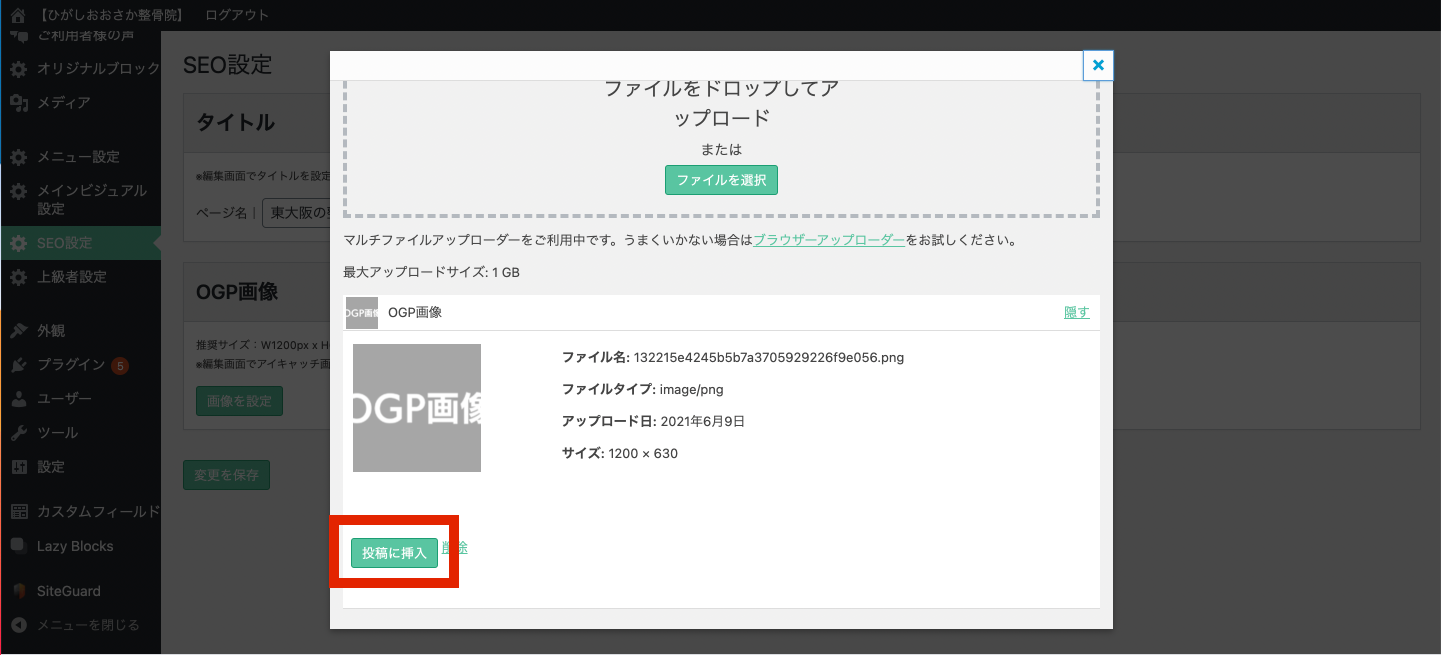
Task: Click the ファイルを選択 button
Action: click(721, 180)
